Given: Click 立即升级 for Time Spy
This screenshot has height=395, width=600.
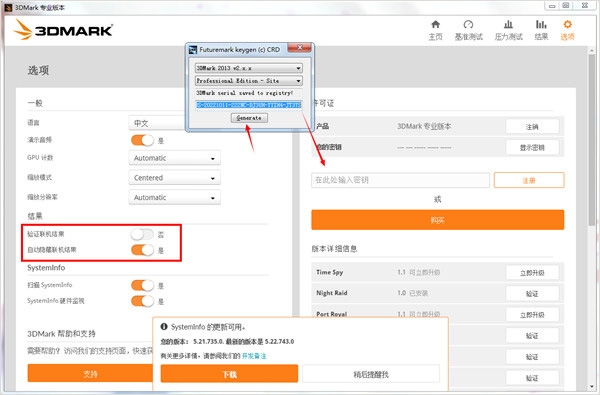Looking at the screenshot, I should pyautogui.click(x=532, y=273).
